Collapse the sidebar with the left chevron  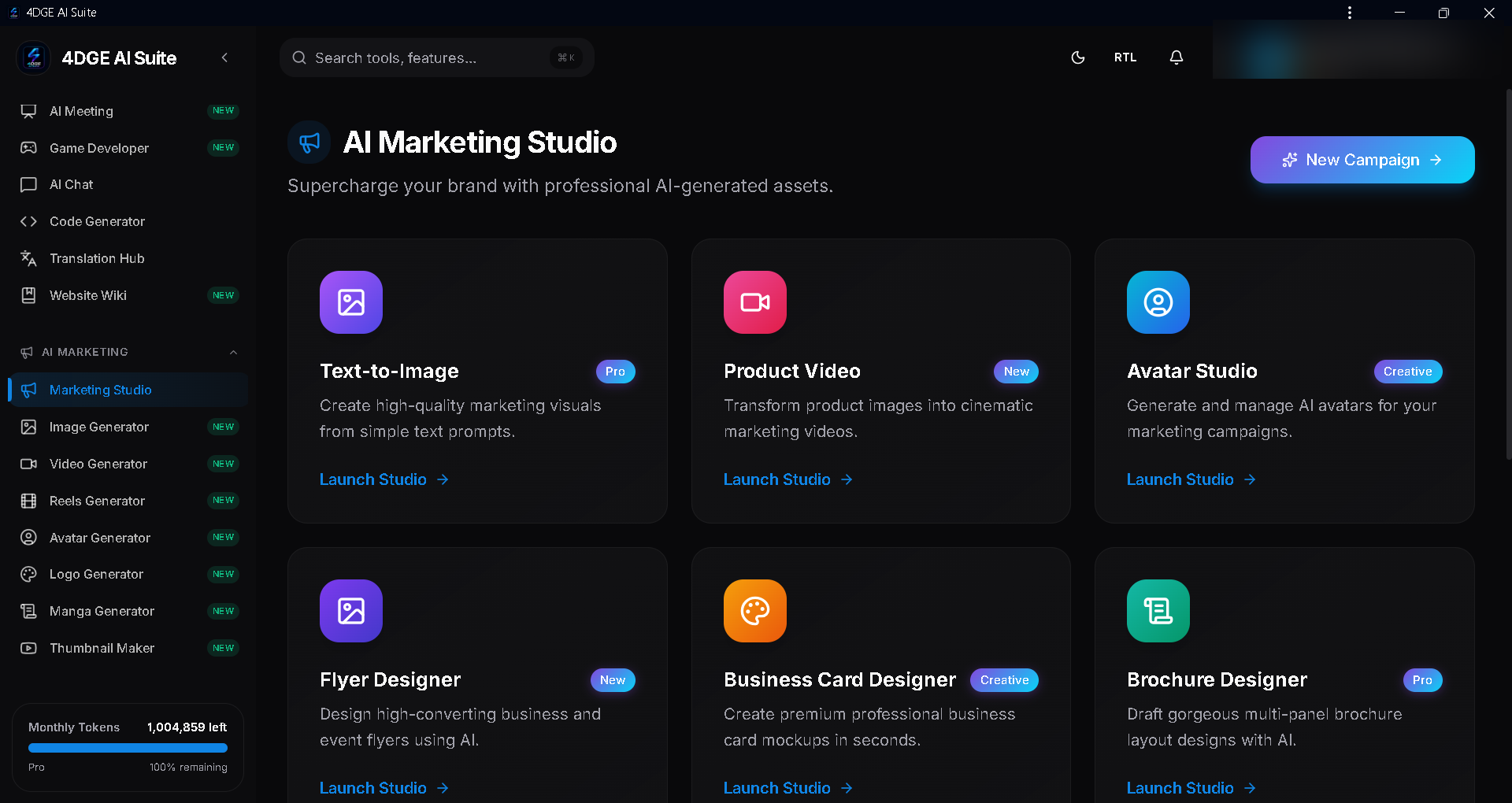[x=224, y=57]
